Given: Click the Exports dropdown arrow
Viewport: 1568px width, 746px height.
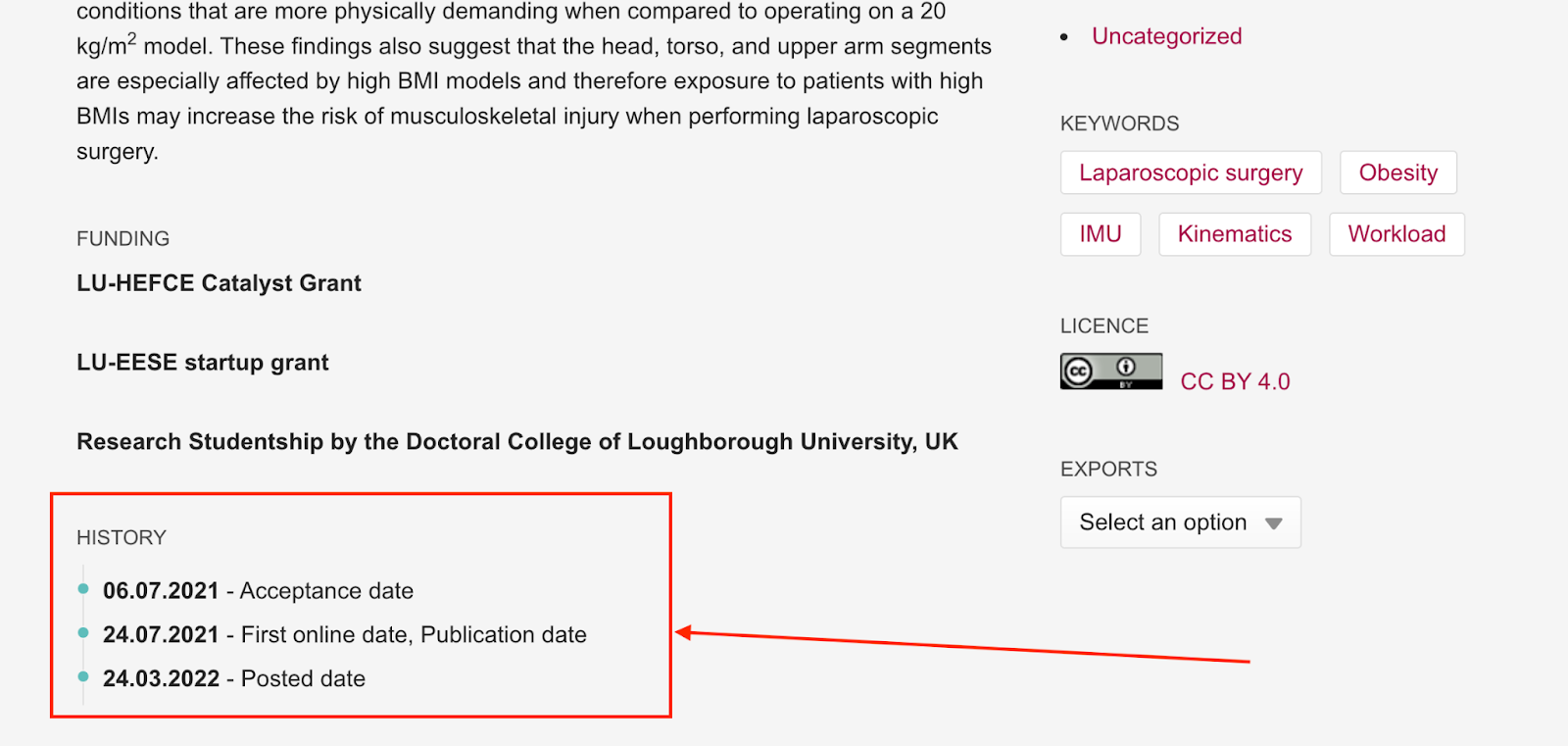Looking at the screenshot, I should 1273,523.
